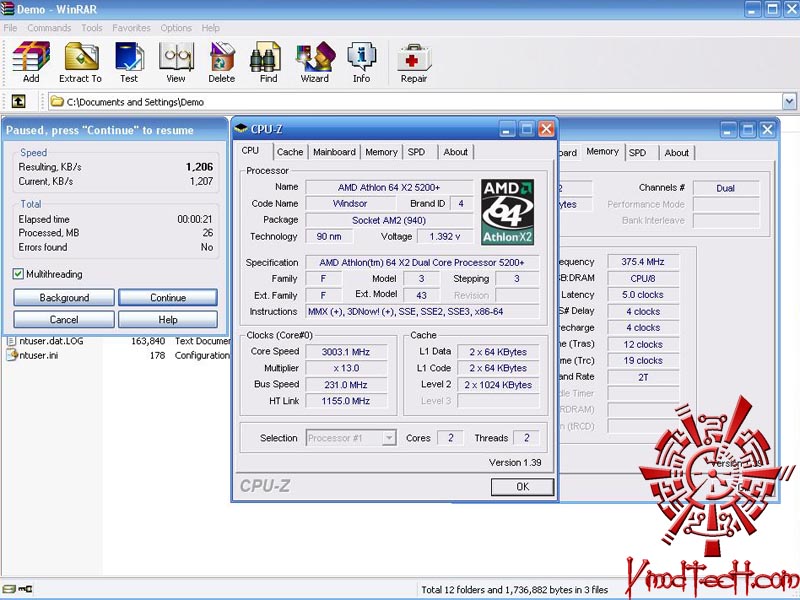Screen dimensions: 800x600
Task: Click the status bar total files text
Action: tap(514, 589)
